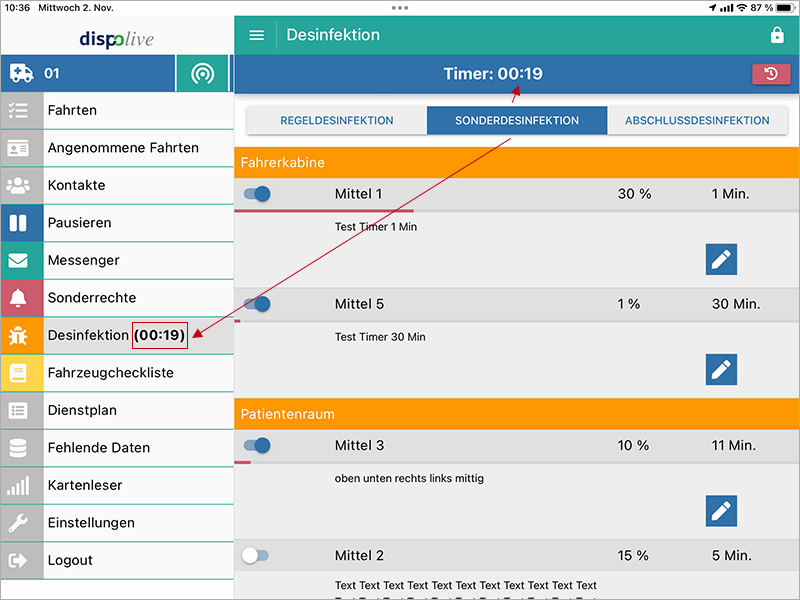800x600 pixels.
Task: Tap the radio signal status icon
Action: [x=202, y=74]
